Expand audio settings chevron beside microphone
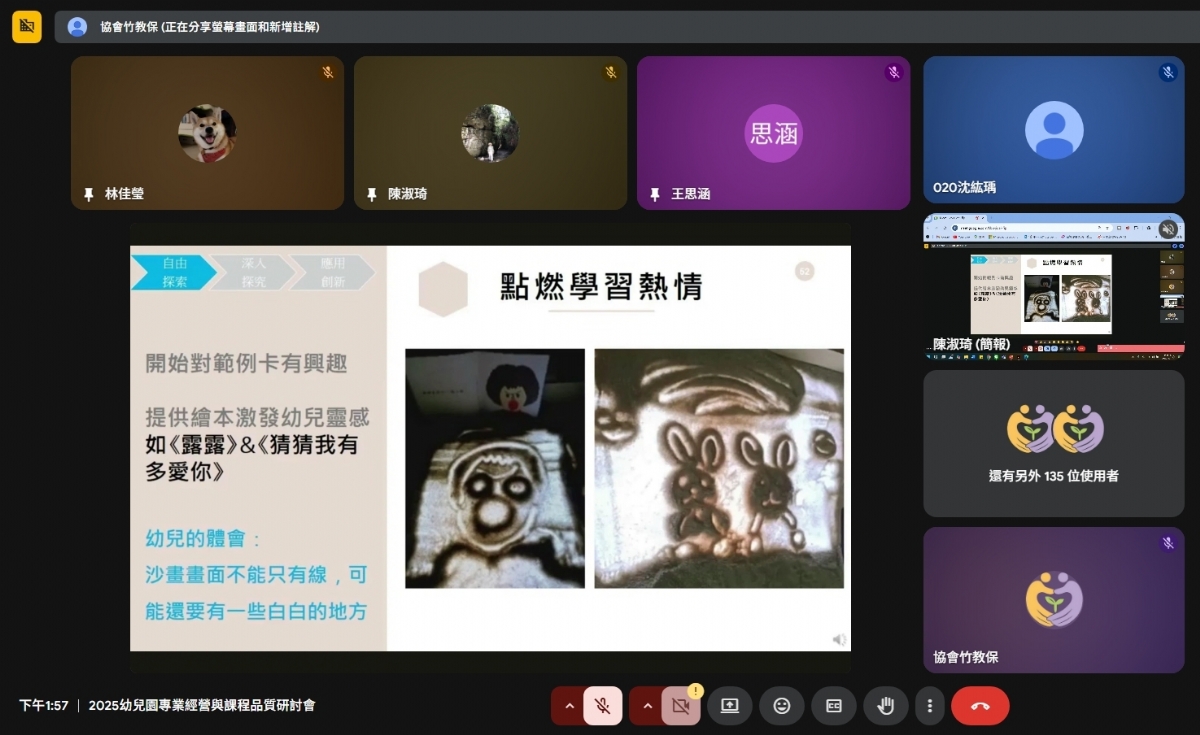 point(569,706)
